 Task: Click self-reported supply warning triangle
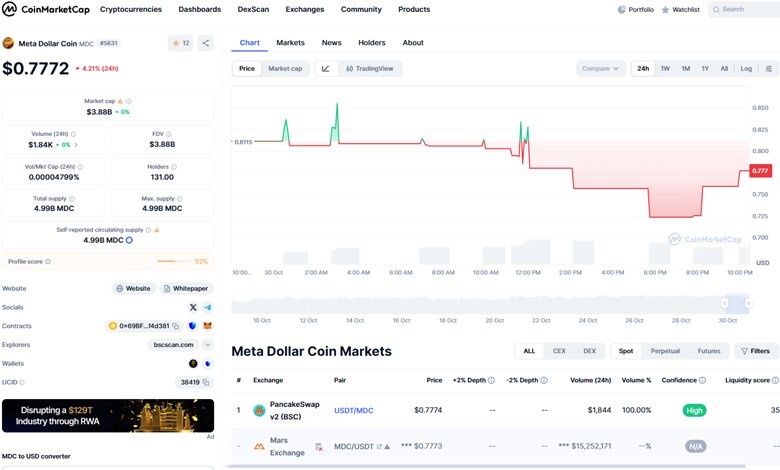click(x=157, y=230)
